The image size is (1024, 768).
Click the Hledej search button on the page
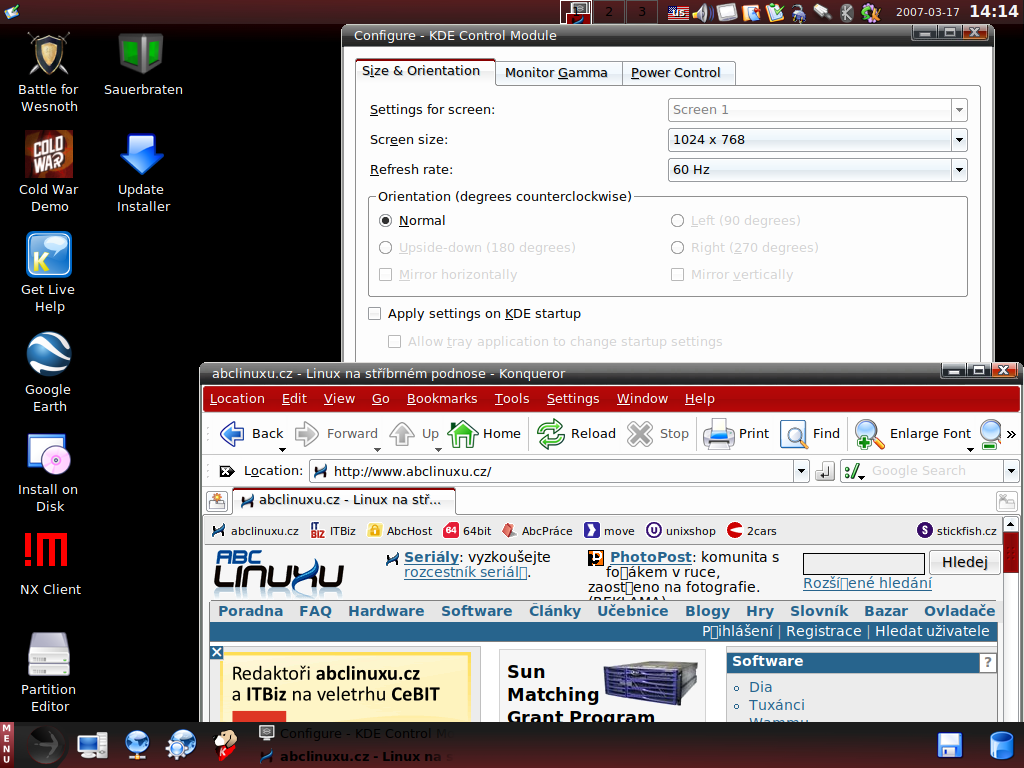coord(965,562)
